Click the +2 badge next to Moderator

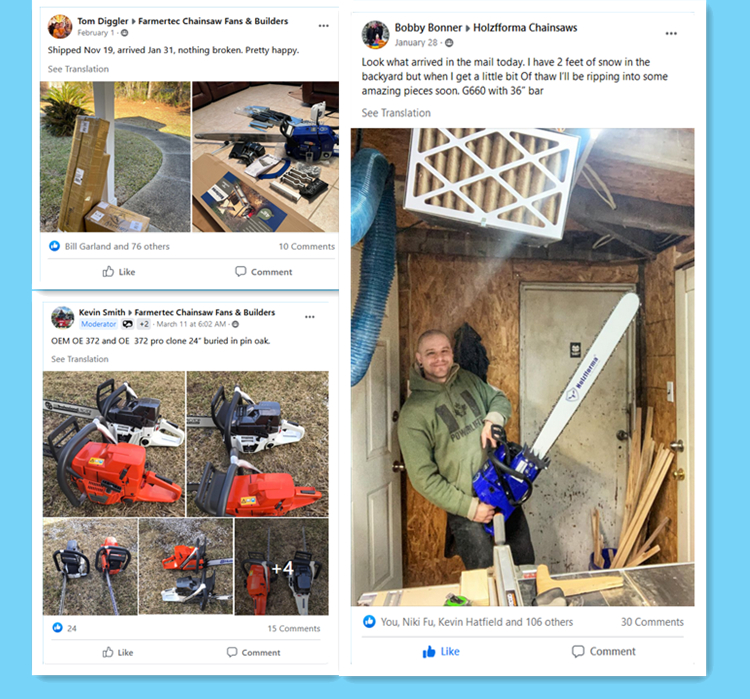click(144, 324)
